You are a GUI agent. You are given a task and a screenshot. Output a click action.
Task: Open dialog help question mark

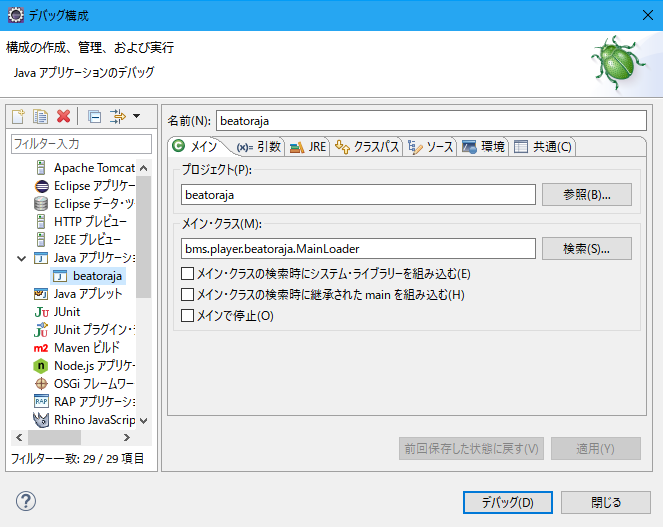[26, 501]
